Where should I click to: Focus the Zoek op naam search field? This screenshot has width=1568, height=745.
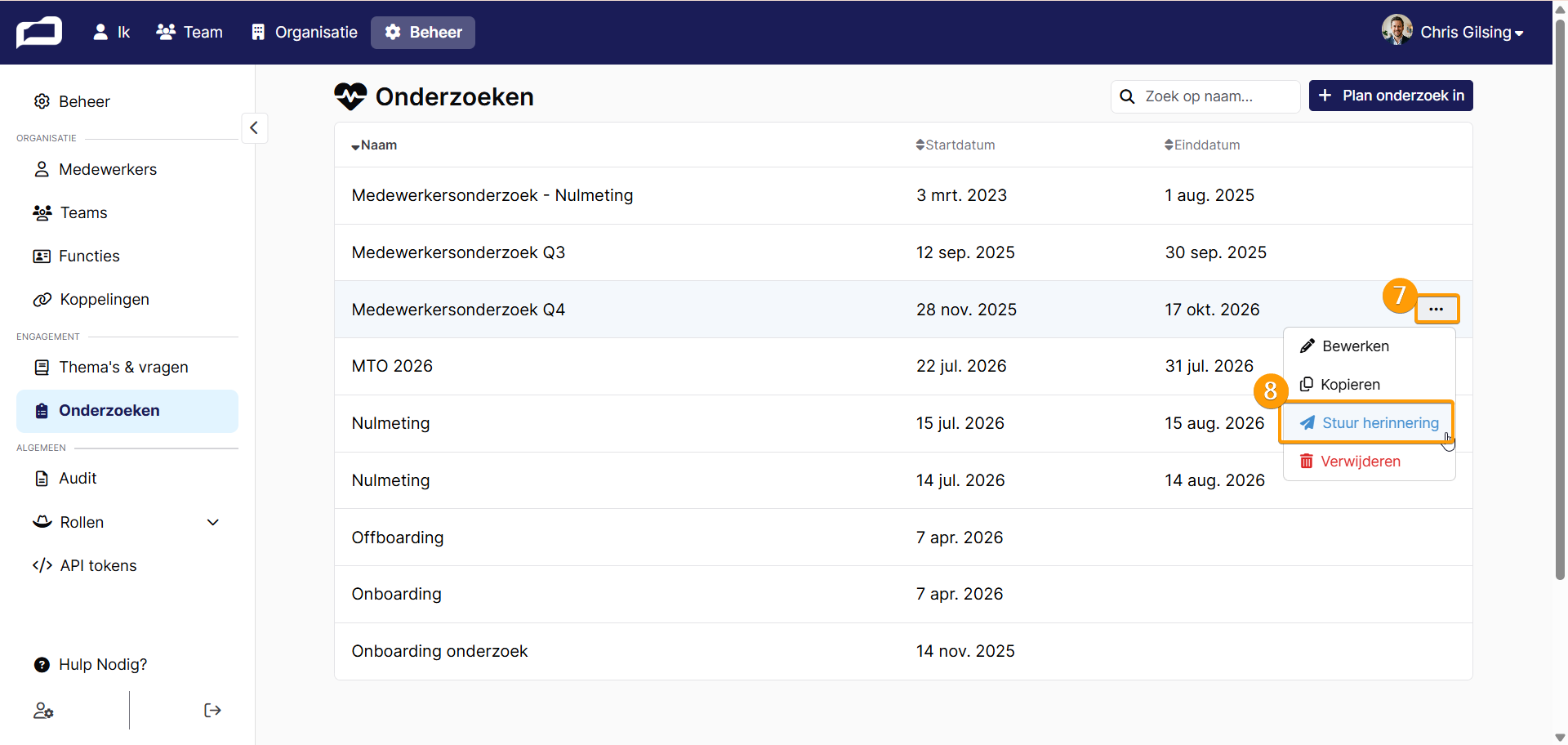pyautogui.click(x=1205, y=96)
